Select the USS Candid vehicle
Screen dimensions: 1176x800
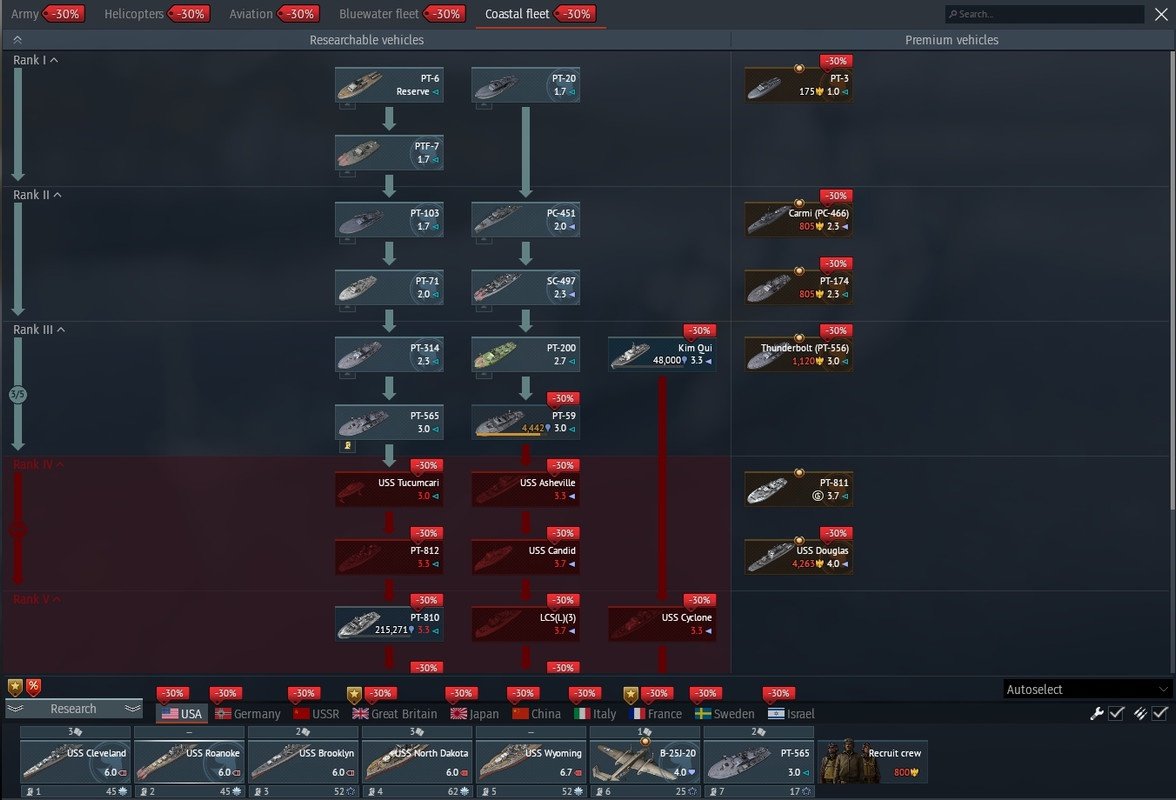tap(526, 557)
